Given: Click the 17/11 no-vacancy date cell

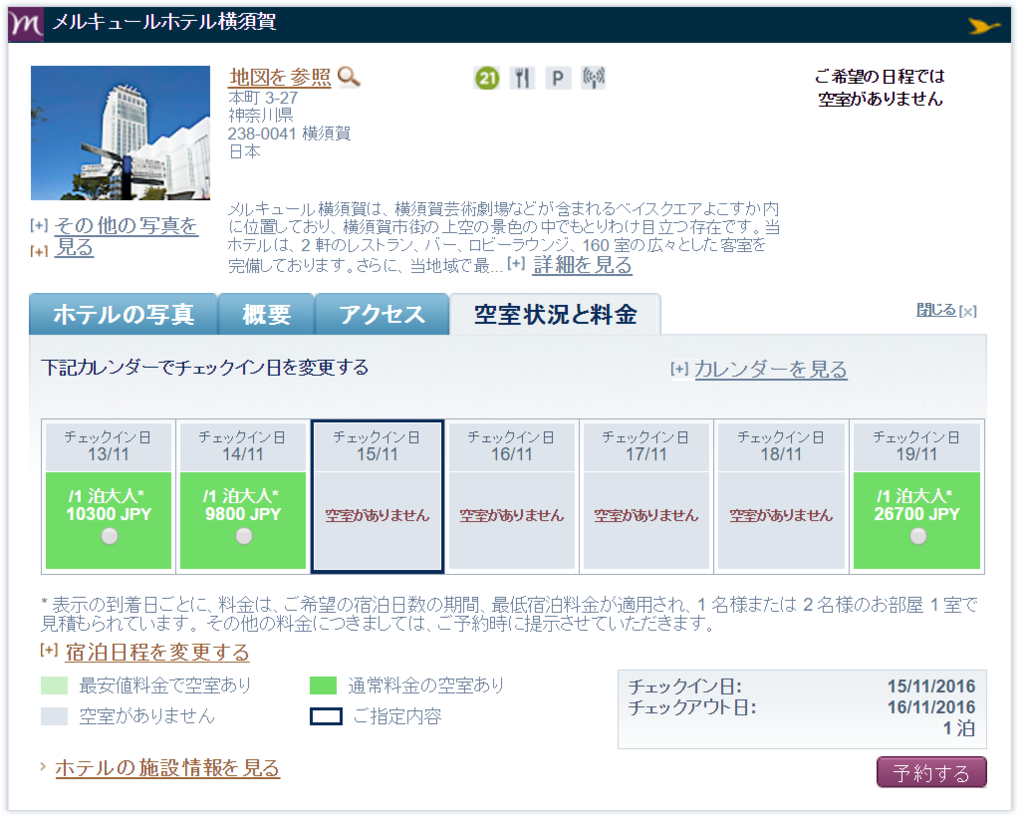Looking at the screenshot, I should (x=647, y=497).
